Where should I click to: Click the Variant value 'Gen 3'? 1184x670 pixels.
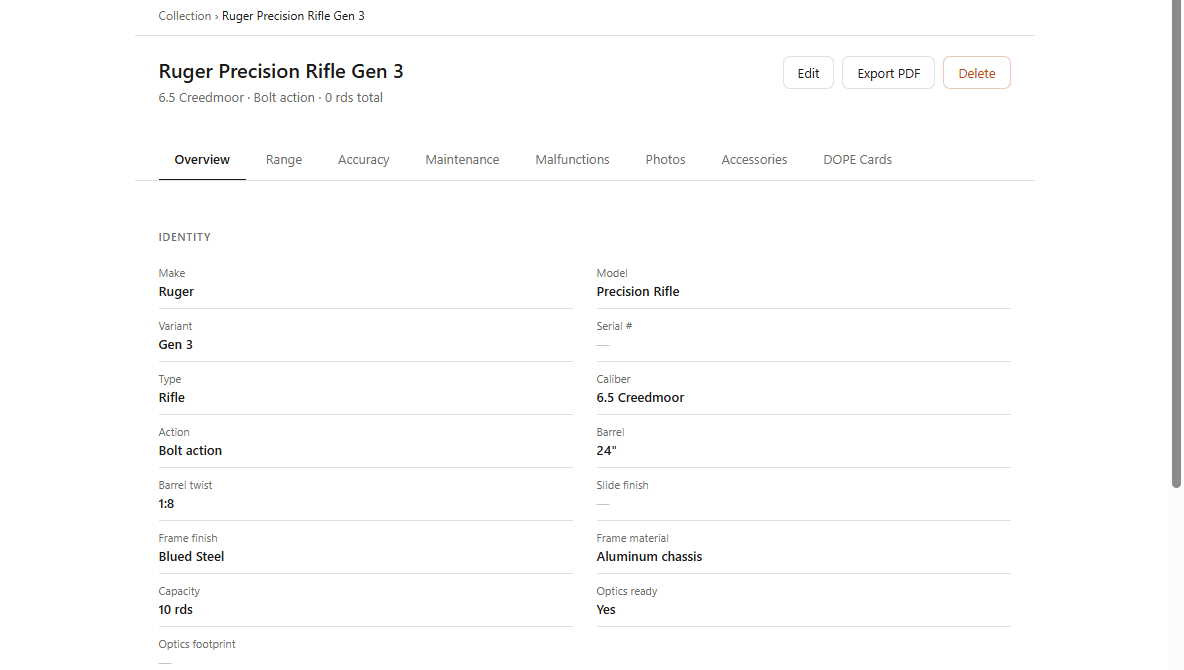pos(175,344)
